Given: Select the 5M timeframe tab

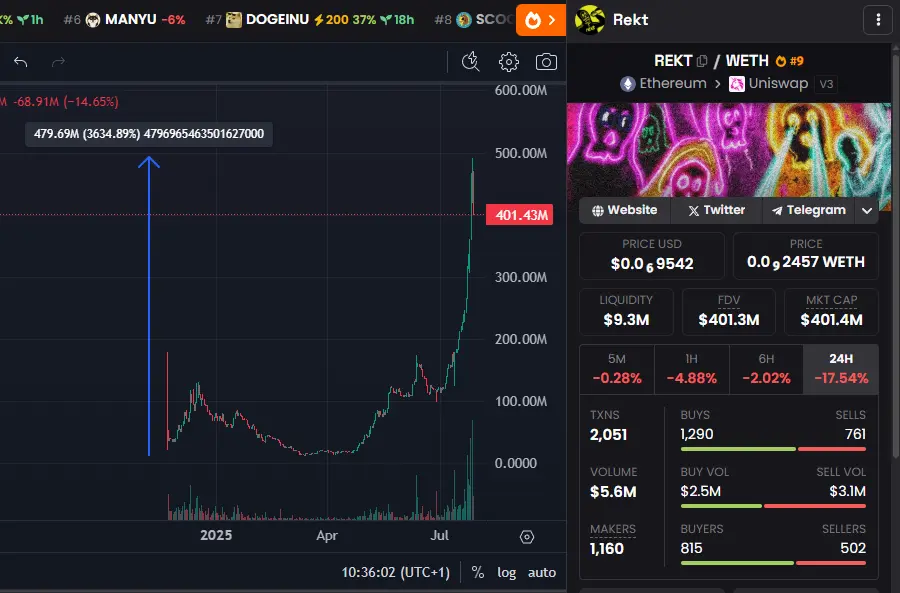Looking at the screenshot, I should click(617, 369).
